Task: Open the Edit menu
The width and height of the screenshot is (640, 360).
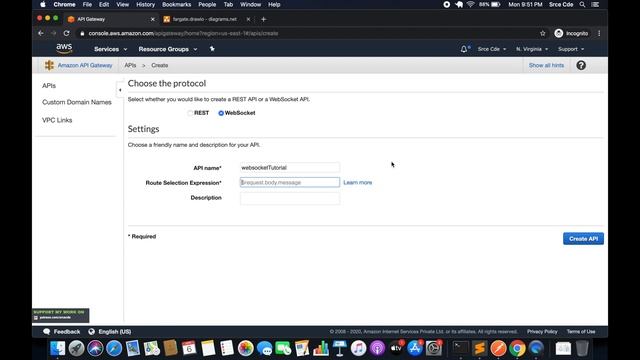Action: click(x=104, y=4)
